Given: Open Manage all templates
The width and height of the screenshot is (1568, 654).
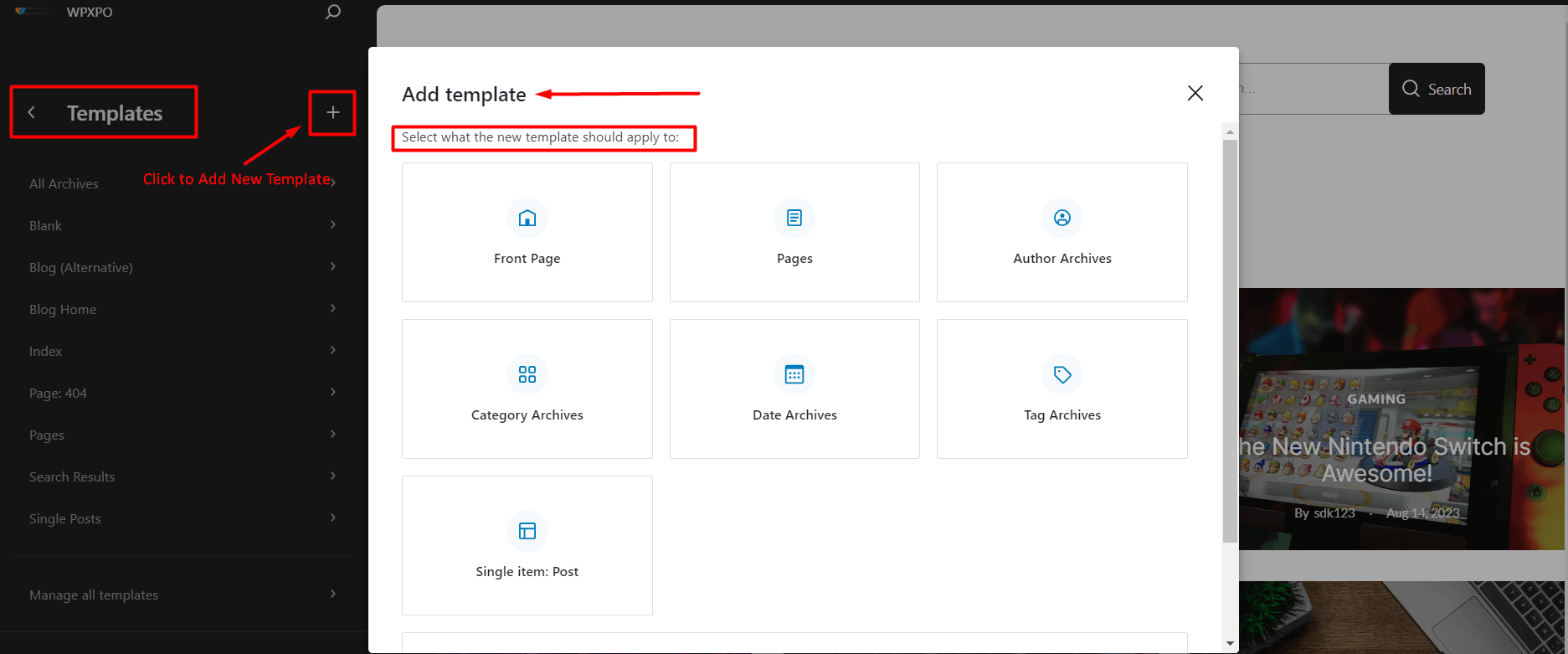Looking at the screenshot, I should click(x=94, y=595).
